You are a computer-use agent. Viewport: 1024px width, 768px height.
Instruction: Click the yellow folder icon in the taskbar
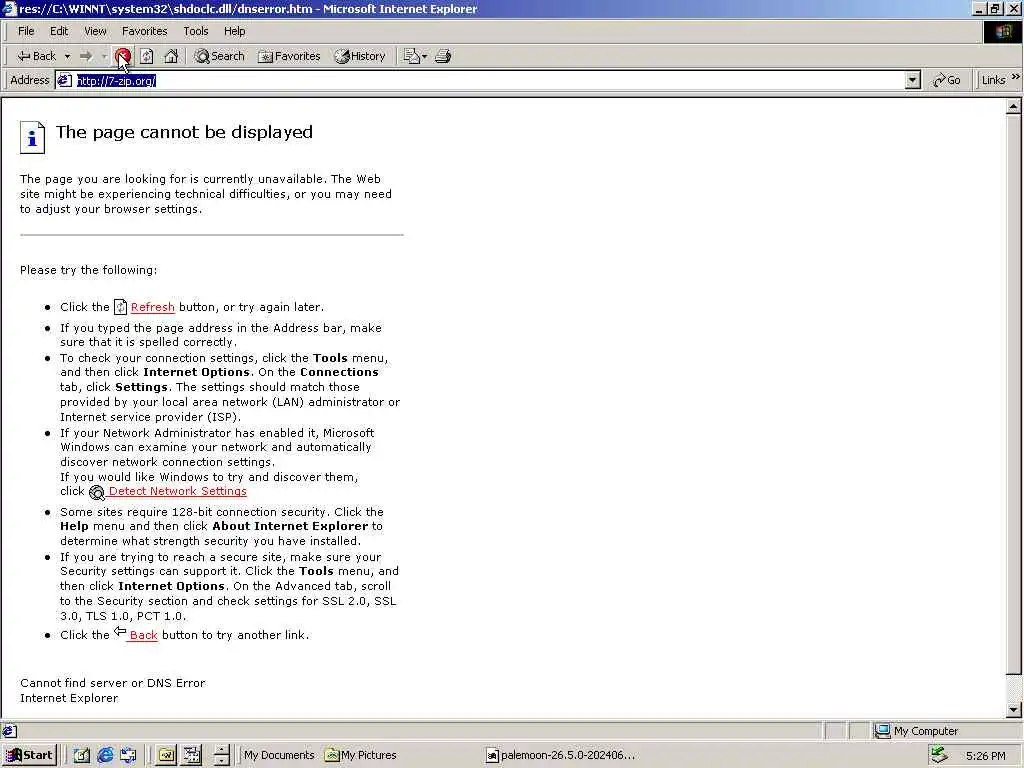point(167,755)
